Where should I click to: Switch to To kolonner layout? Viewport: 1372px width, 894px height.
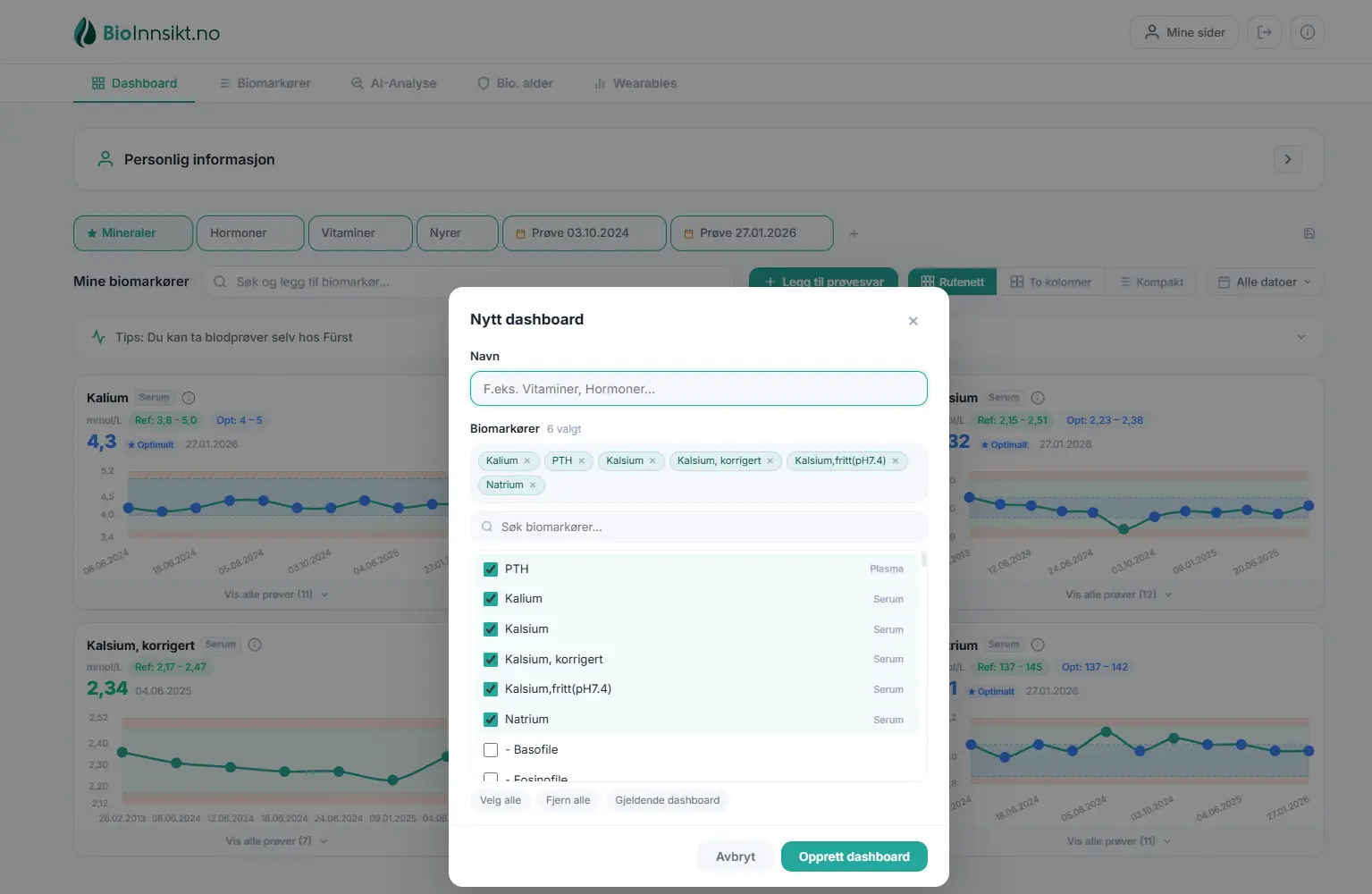(1051, 282)
